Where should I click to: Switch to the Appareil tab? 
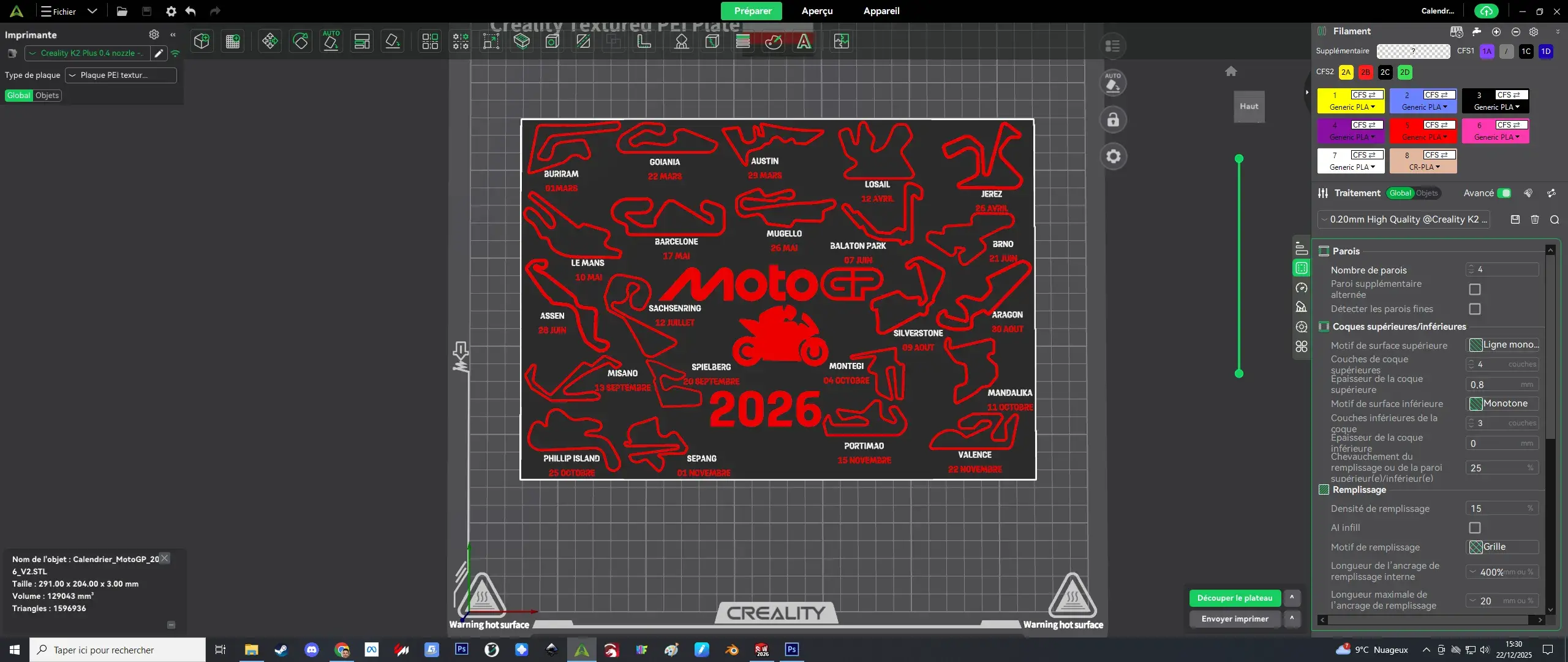(x=881, y=11)
